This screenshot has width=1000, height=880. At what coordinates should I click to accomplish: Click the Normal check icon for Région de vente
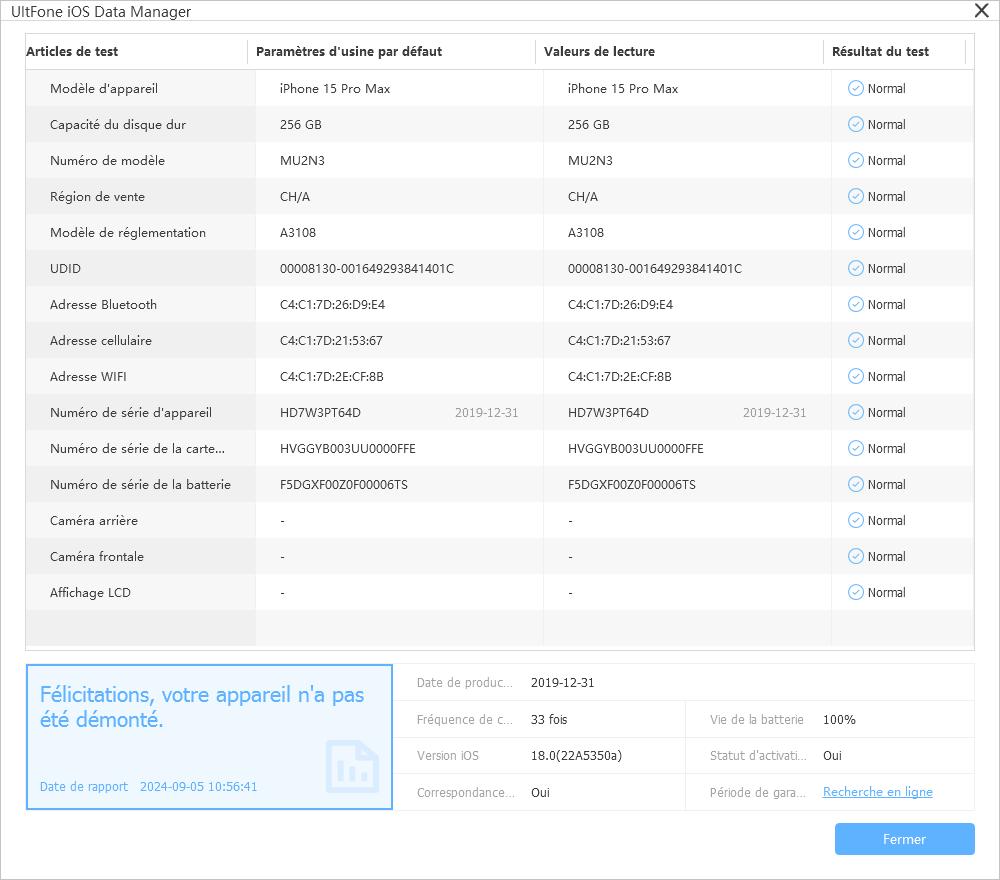[x=855, y=197]
